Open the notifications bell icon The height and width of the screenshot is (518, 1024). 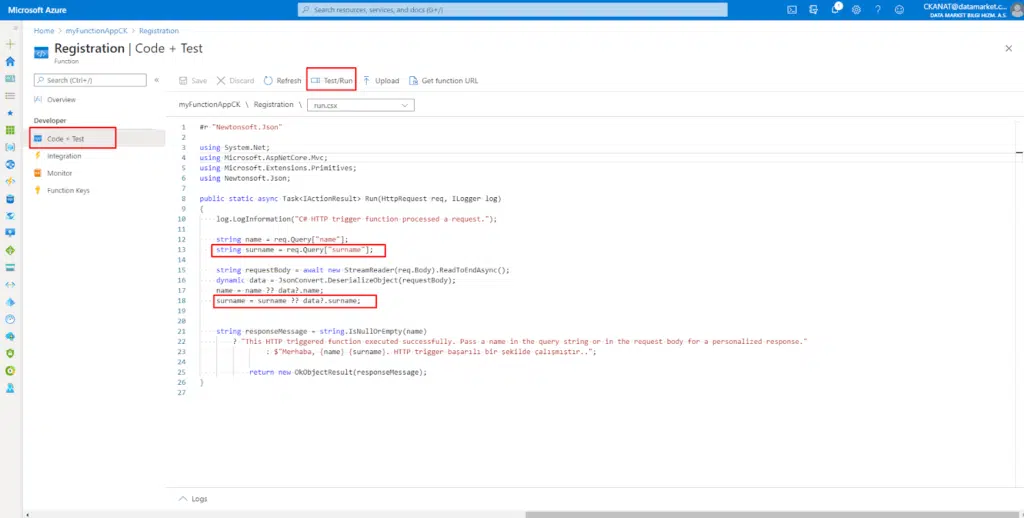click(835, 9)
